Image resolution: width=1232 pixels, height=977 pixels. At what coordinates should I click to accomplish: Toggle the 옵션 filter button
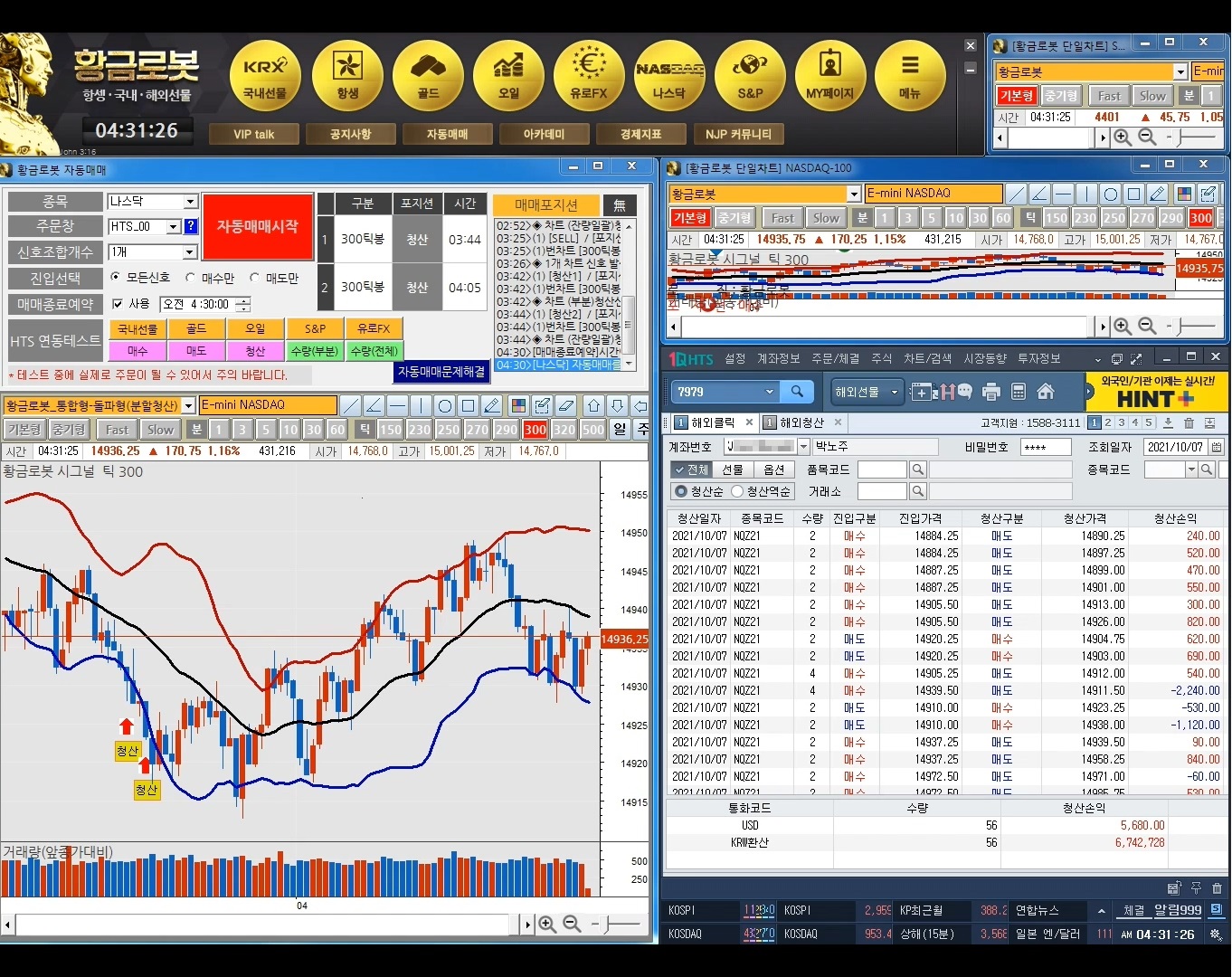(x=774, y=470)
